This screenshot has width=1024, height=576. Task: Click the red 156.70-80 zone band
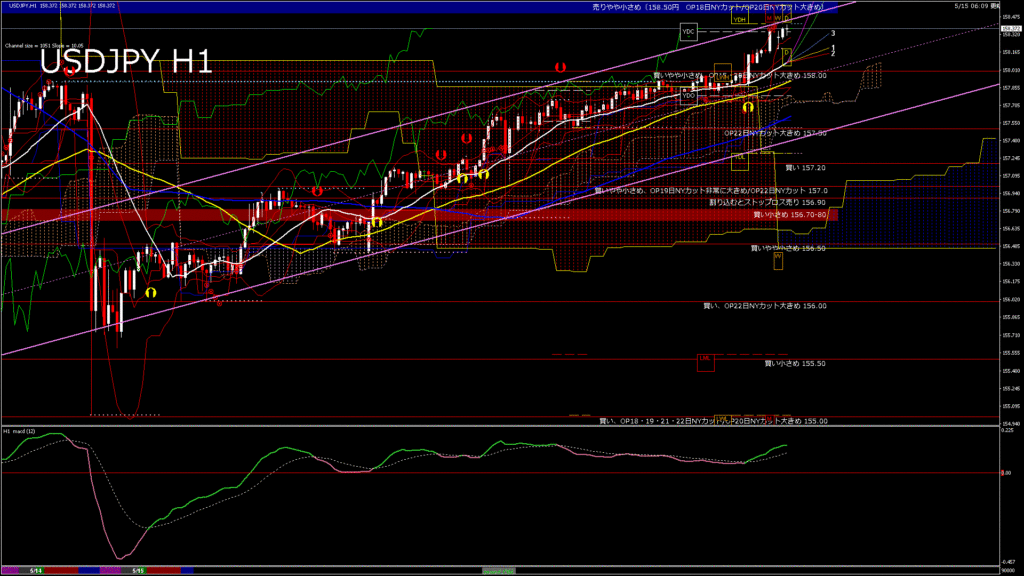pos(419,215)
